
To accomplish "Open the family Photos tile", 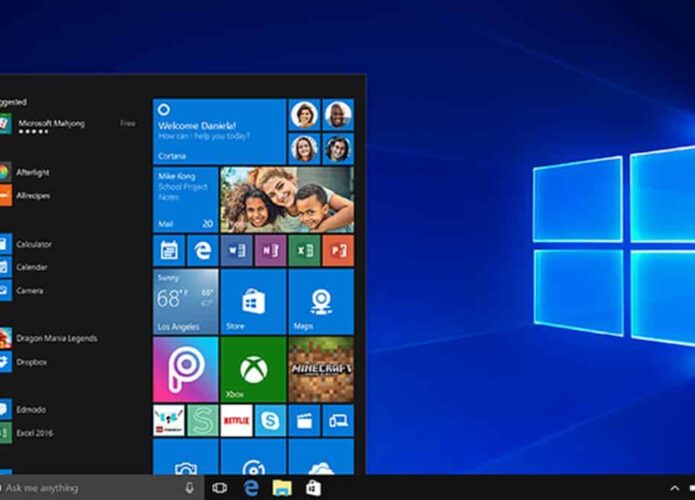I will click(x=287, y=199).
